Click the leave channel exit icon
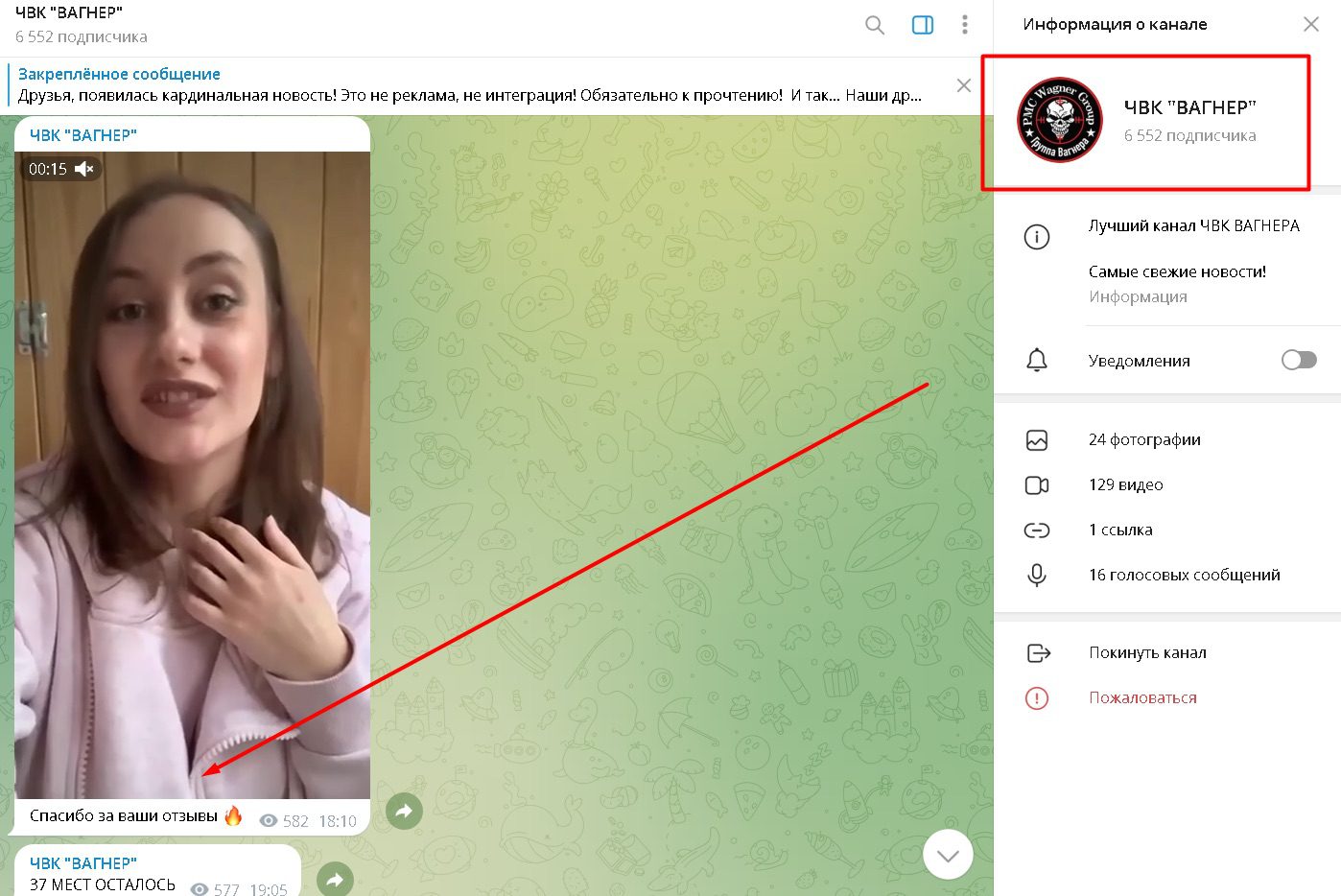The width and height of the screenshot is (1341, 896). (x=1038, y=653)
